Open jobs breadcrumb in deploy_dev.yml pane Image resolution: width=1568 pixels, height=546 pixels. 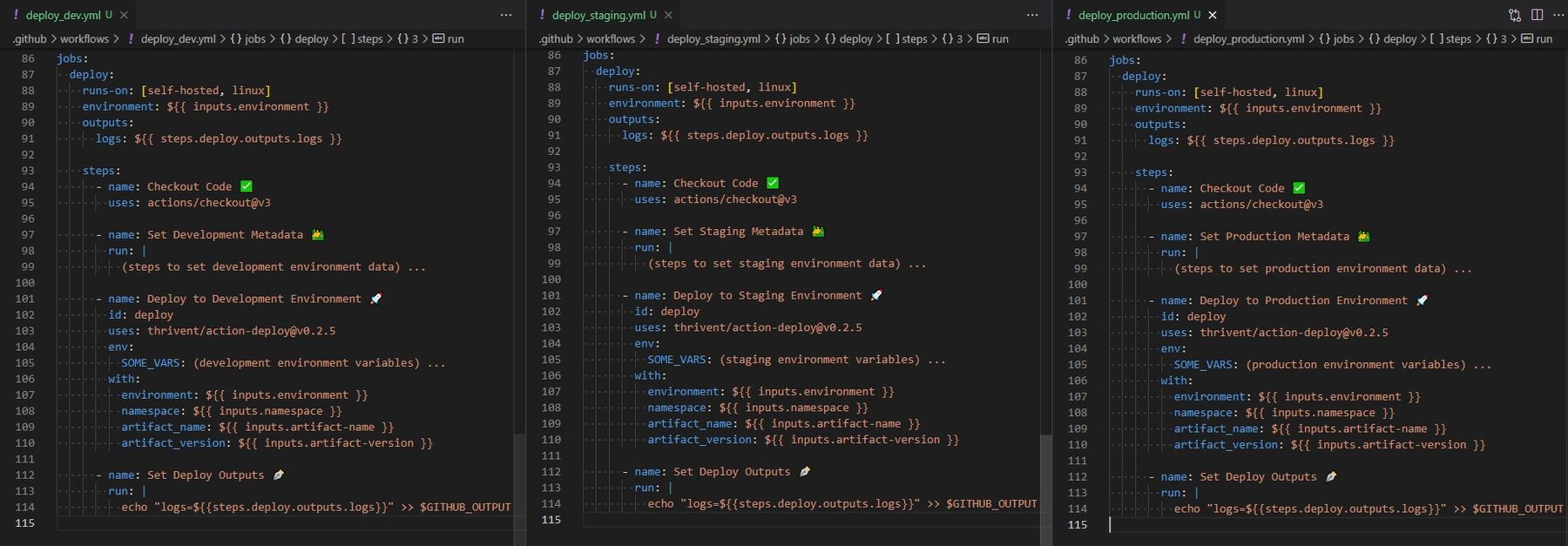248,39
